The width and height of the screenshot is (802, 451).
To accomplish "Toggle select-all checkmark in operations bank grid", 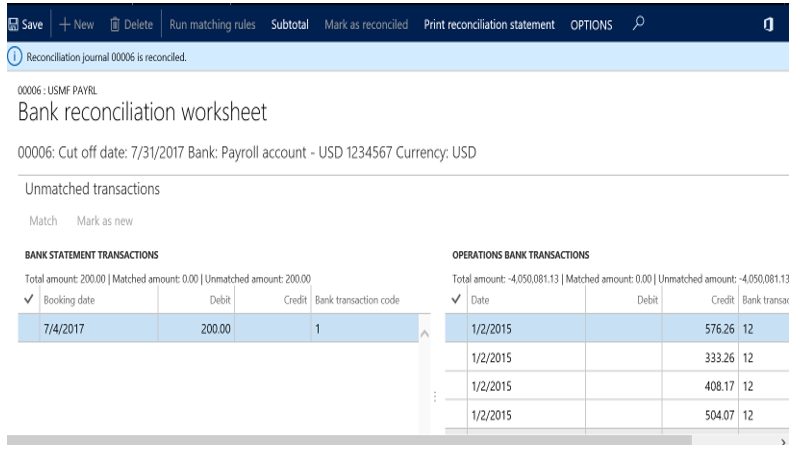I will pos(458,300).
